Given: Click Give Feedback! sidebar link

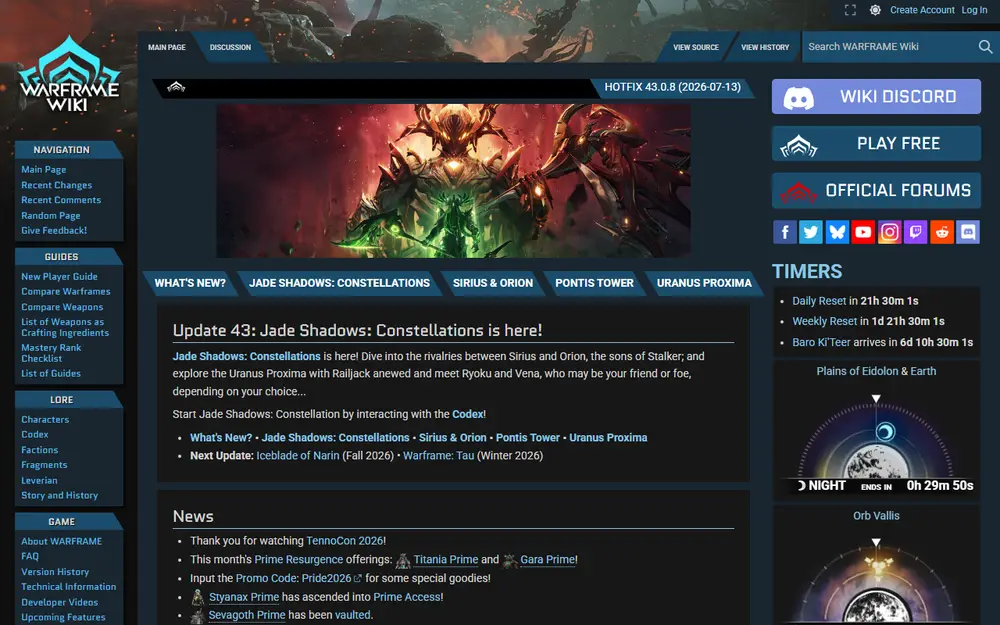Looking at the screenshot, I should 54,231.
